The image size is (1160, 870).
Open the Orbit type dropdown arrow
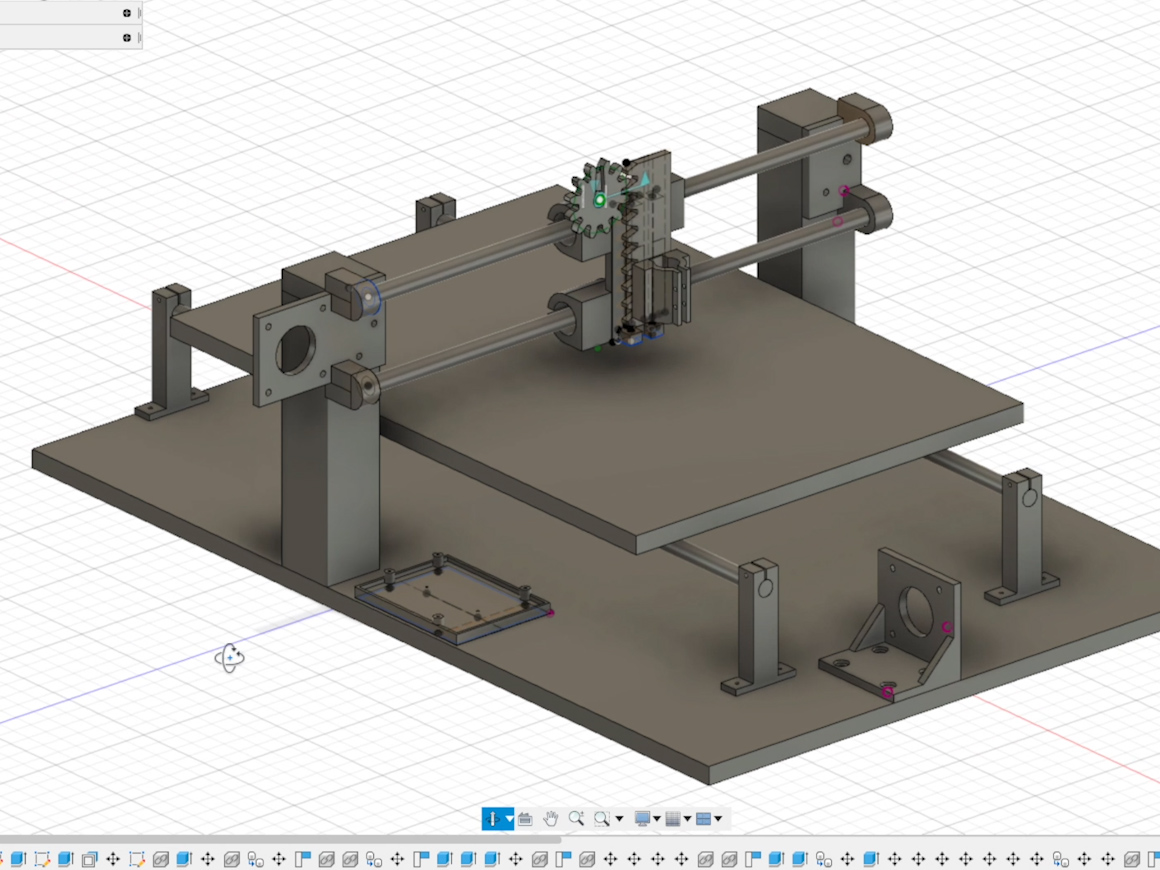[x=509, y=819]
